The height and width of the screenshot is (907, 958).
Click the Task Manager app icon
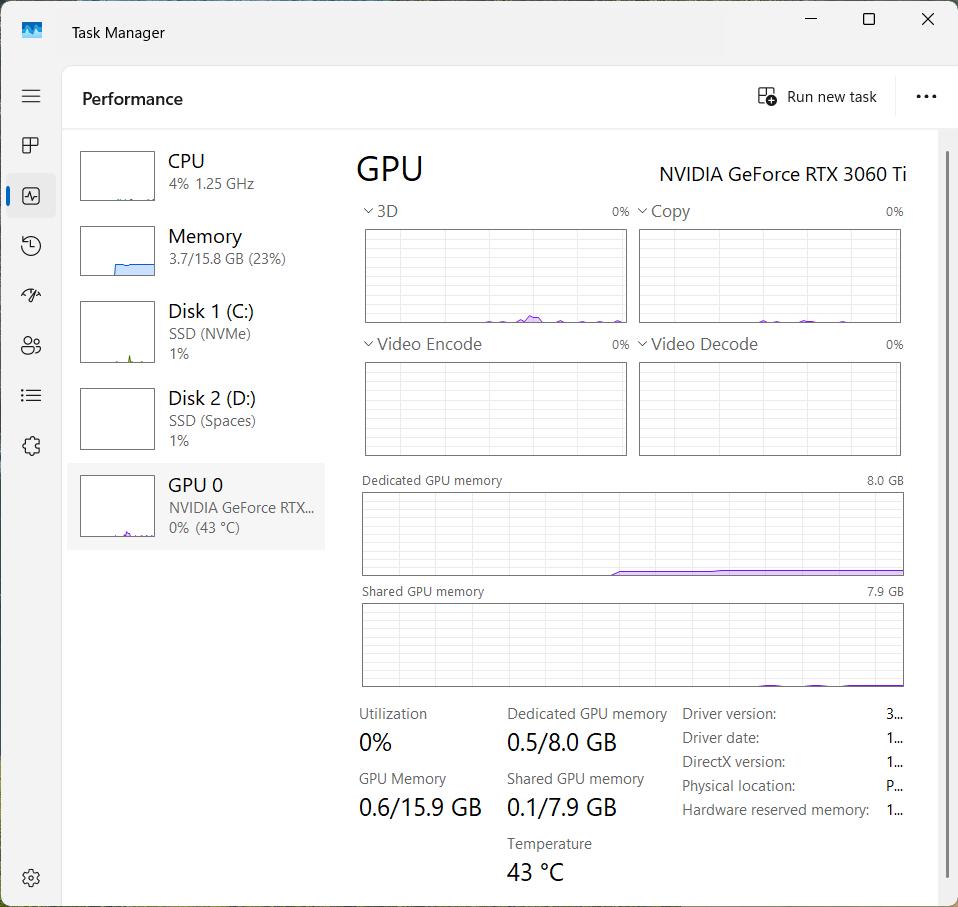pos(32,30)
